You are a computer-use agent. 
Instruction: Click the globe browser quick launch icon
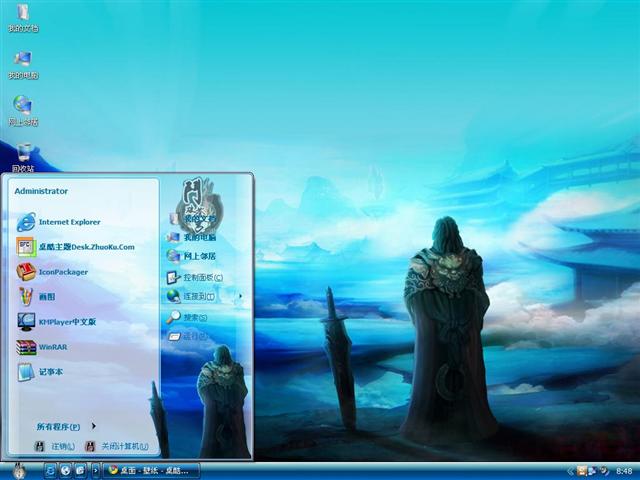pos(65,471)
